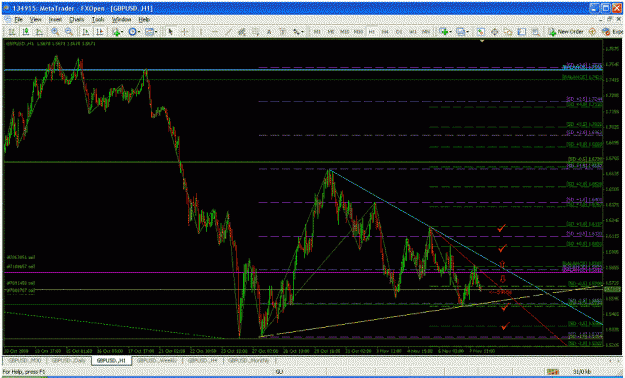Click the New Order button
625x378 pixels.
(566, 32)
